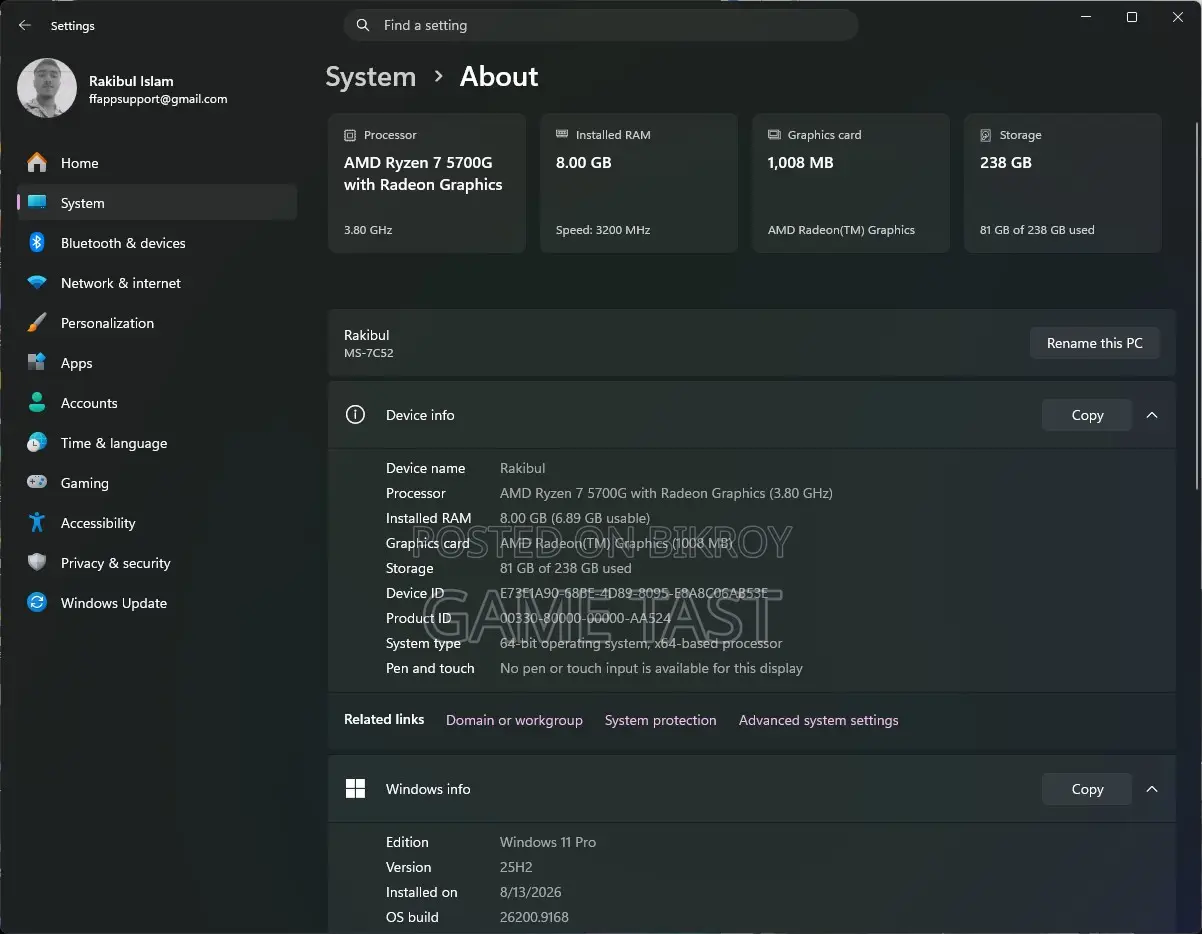Select the System monitor icon in sidebar
This screenshot has width=1202, height=934.
coord(37,203)
